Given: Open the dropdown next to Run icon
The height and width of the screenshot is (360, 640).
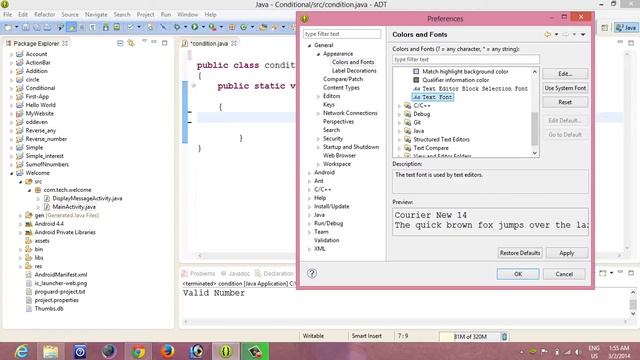Looking at the screenshot, I should click(203, 27).
